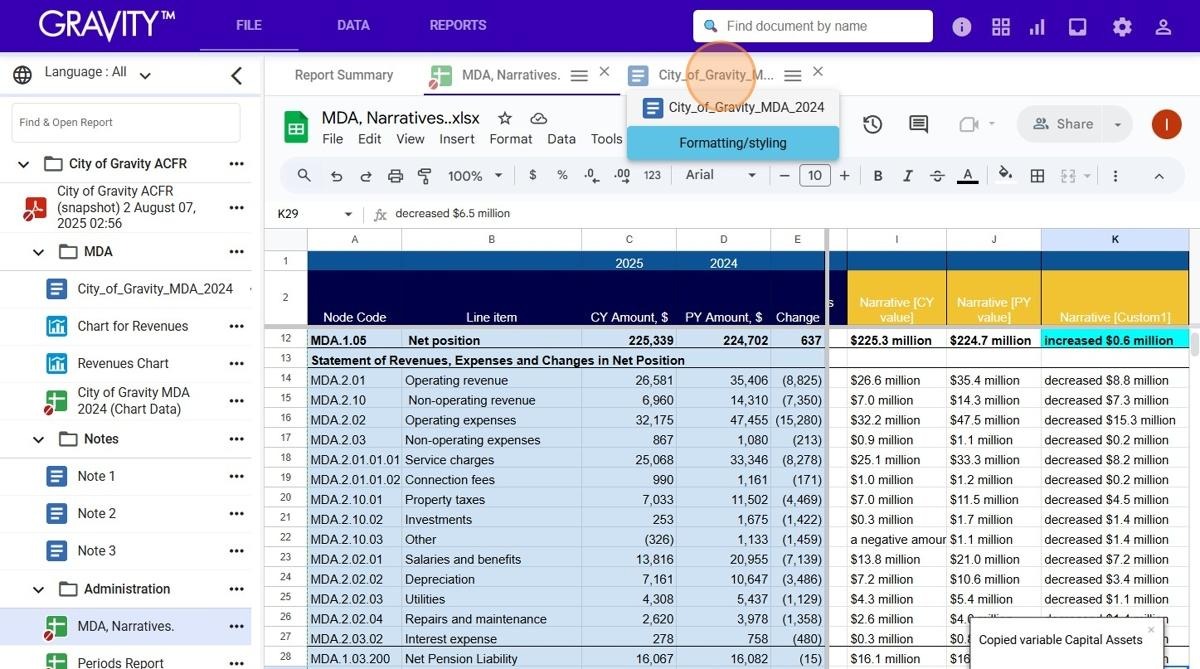Open more toolbar options (three dots)
Image resolution: width=1200 pixels, height=669 pixels.
coord(1115,176)
